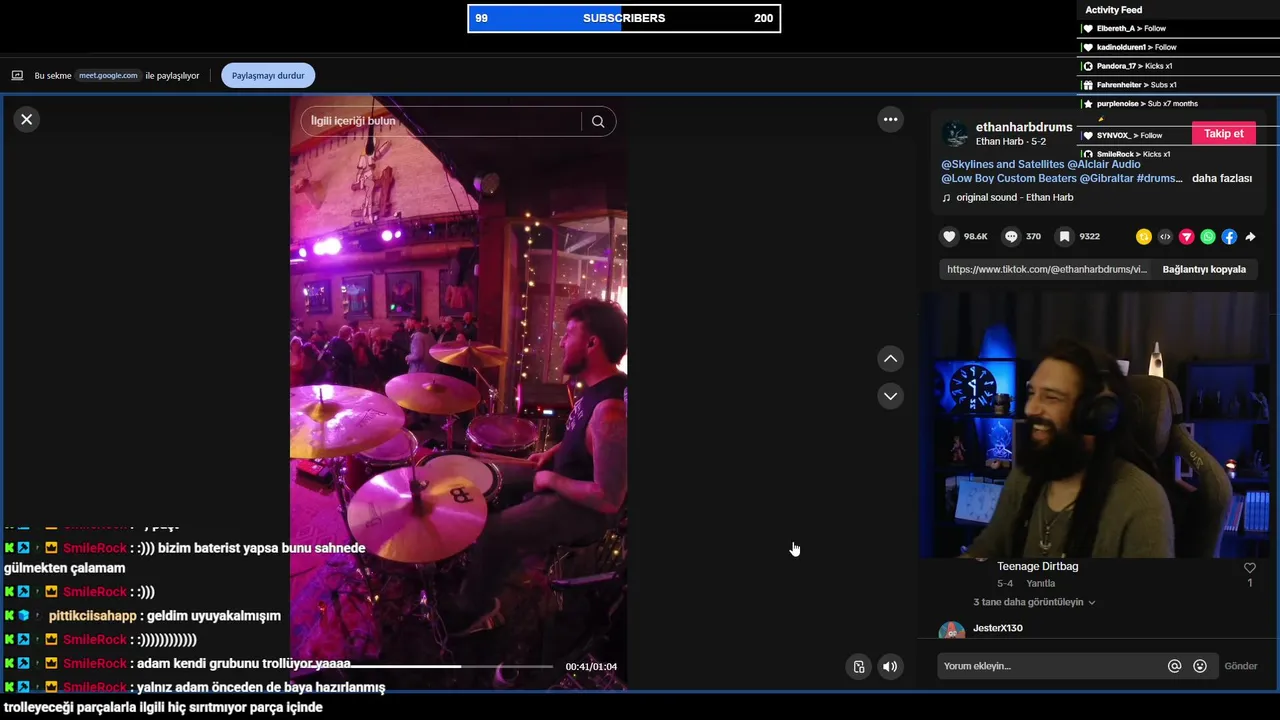
Task: Mute the video with speaker icon
Action: click(890, 666)
